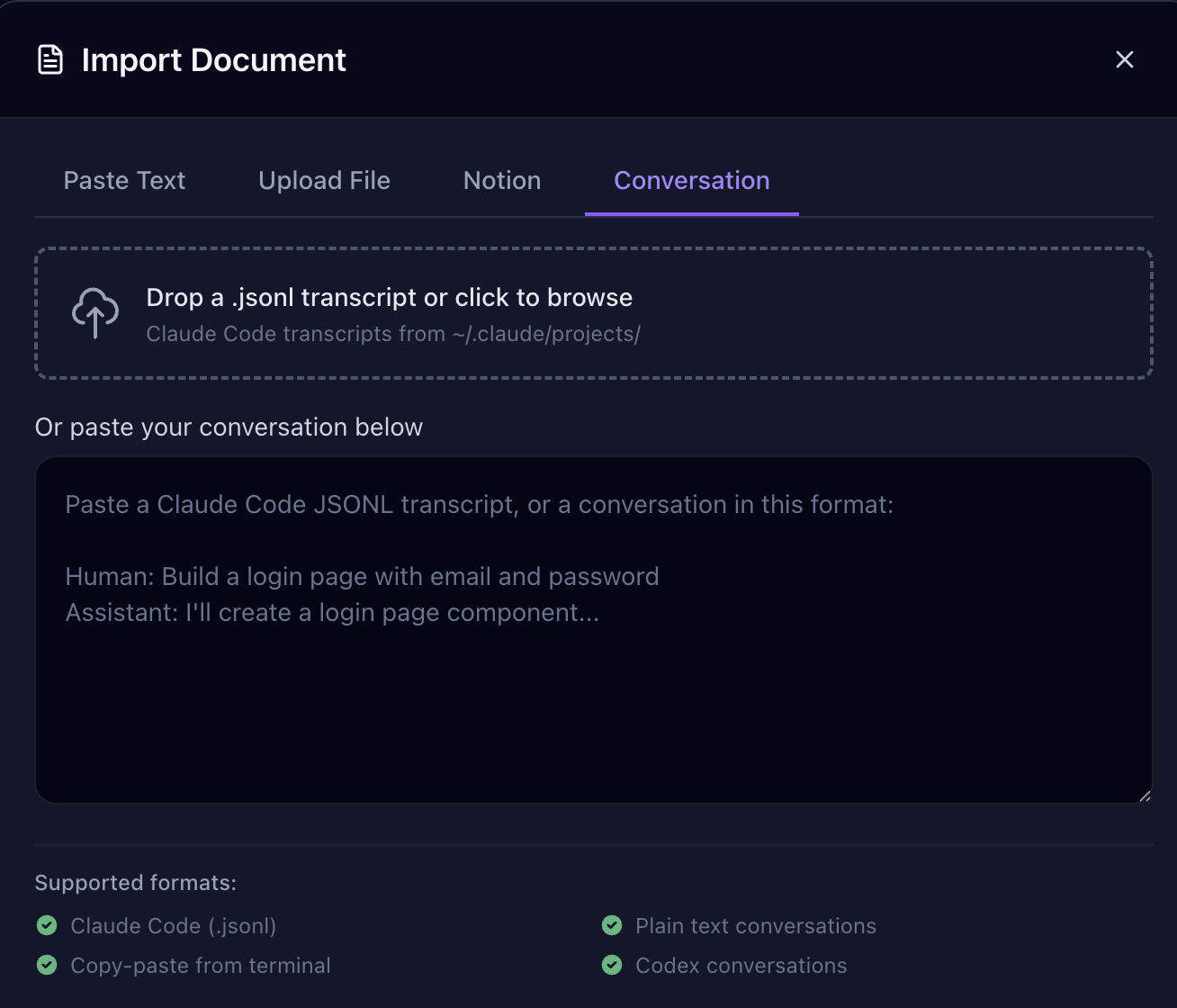Image resolution: width=1177 pixels, height=1008 pixels.
Task: Click the .jsonl transcript drop zone to browse
Action: click(x=594, y=313)
